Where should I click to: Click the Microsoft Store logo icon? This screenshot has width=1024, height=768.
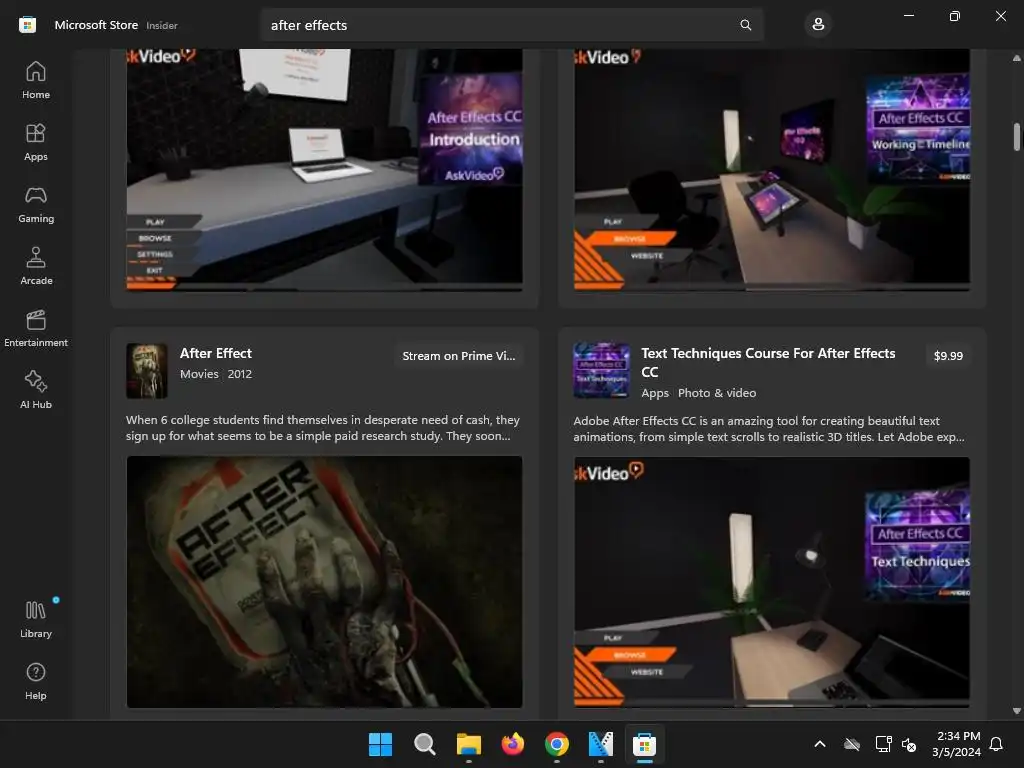pos(27,25)
